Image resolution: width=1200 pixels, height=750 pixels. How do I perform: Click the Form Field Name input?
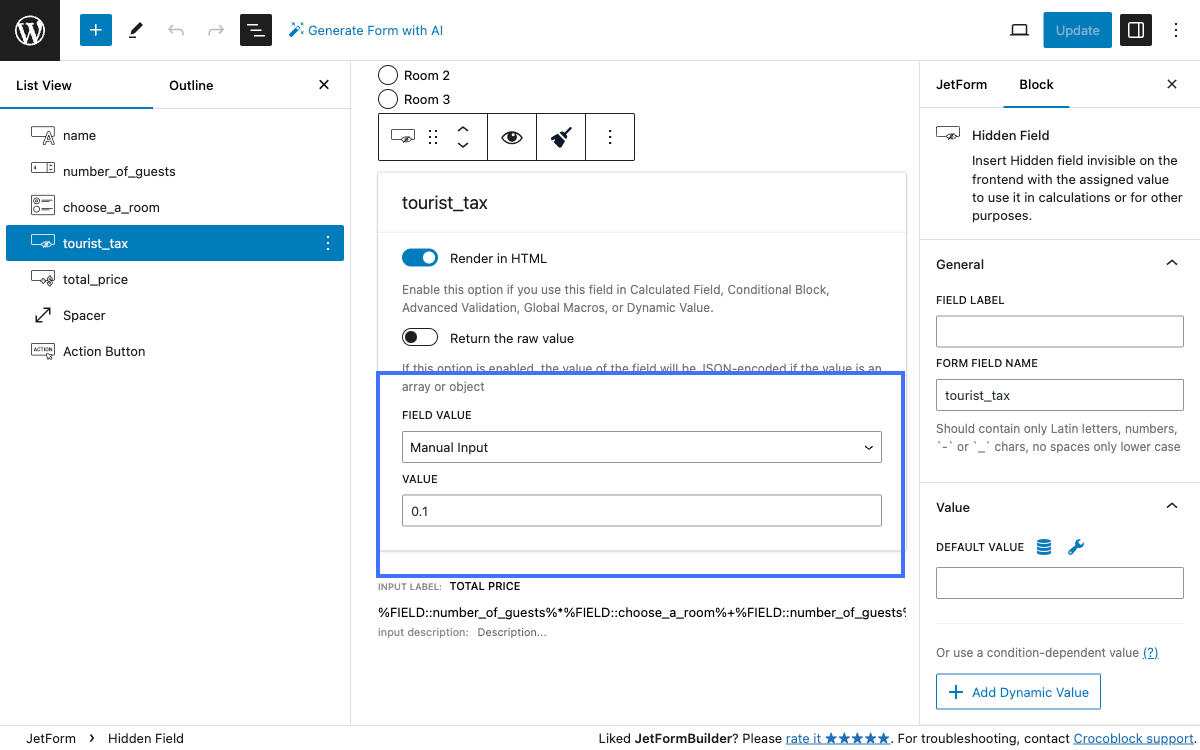pyautogui.click(x=1059, y=395)
